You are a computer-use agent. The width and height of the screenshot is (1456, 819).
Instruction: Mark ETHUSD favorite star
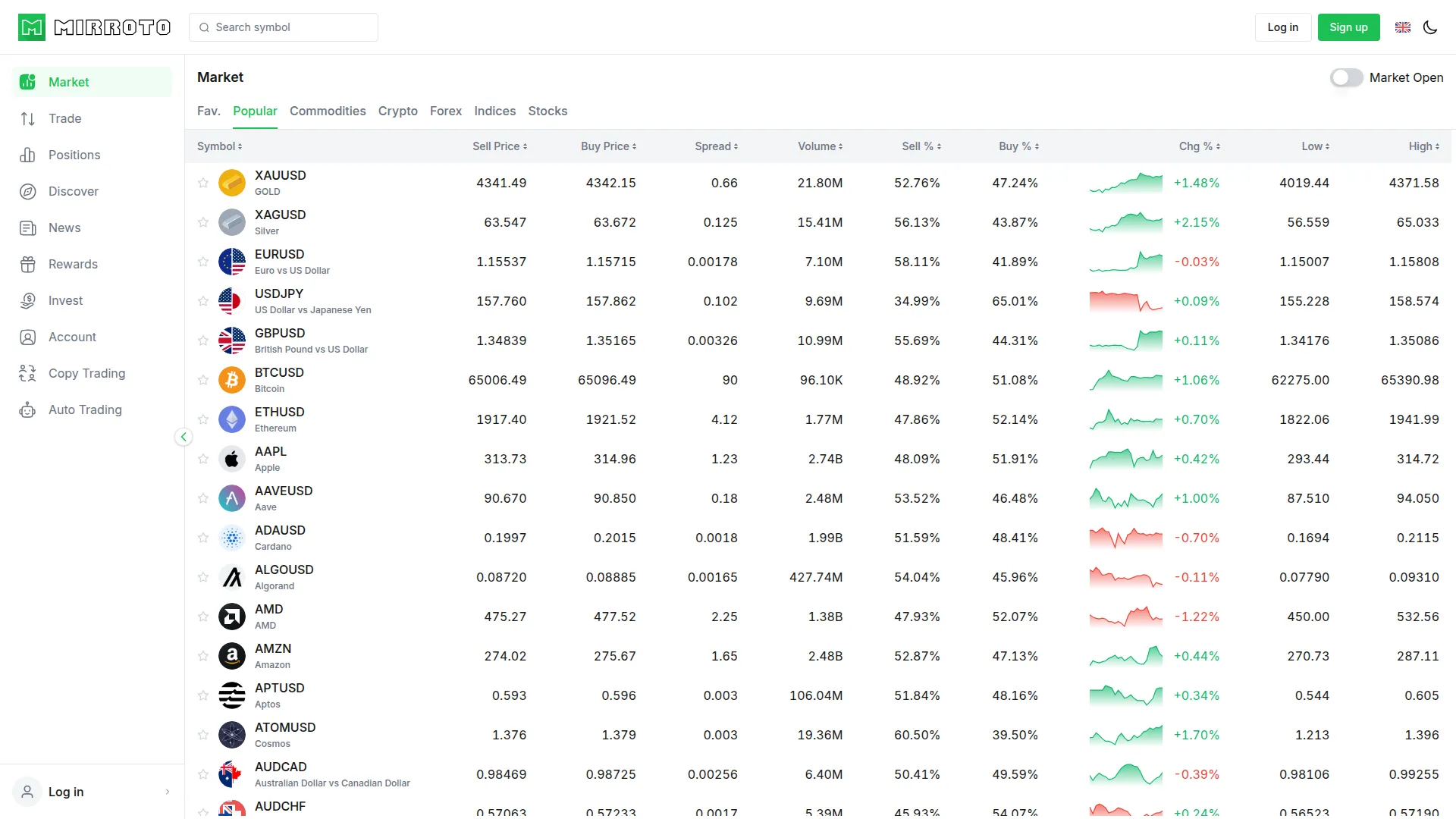pyautogui.click(x=203, y=419)
